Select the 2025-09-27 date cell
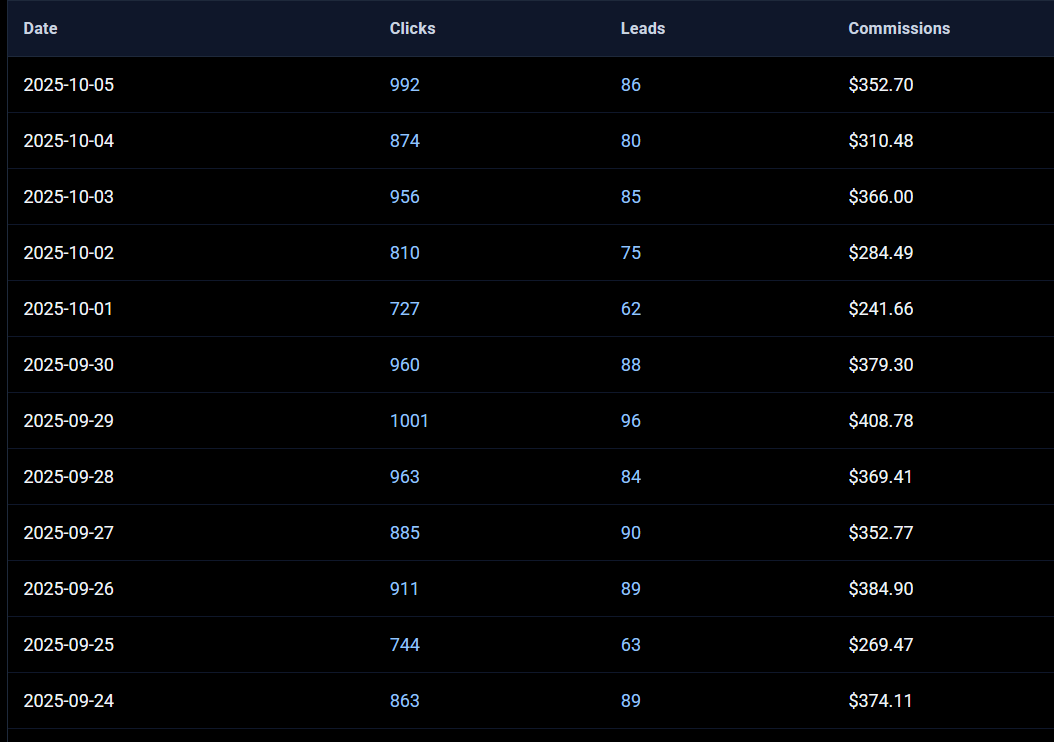 69,533
